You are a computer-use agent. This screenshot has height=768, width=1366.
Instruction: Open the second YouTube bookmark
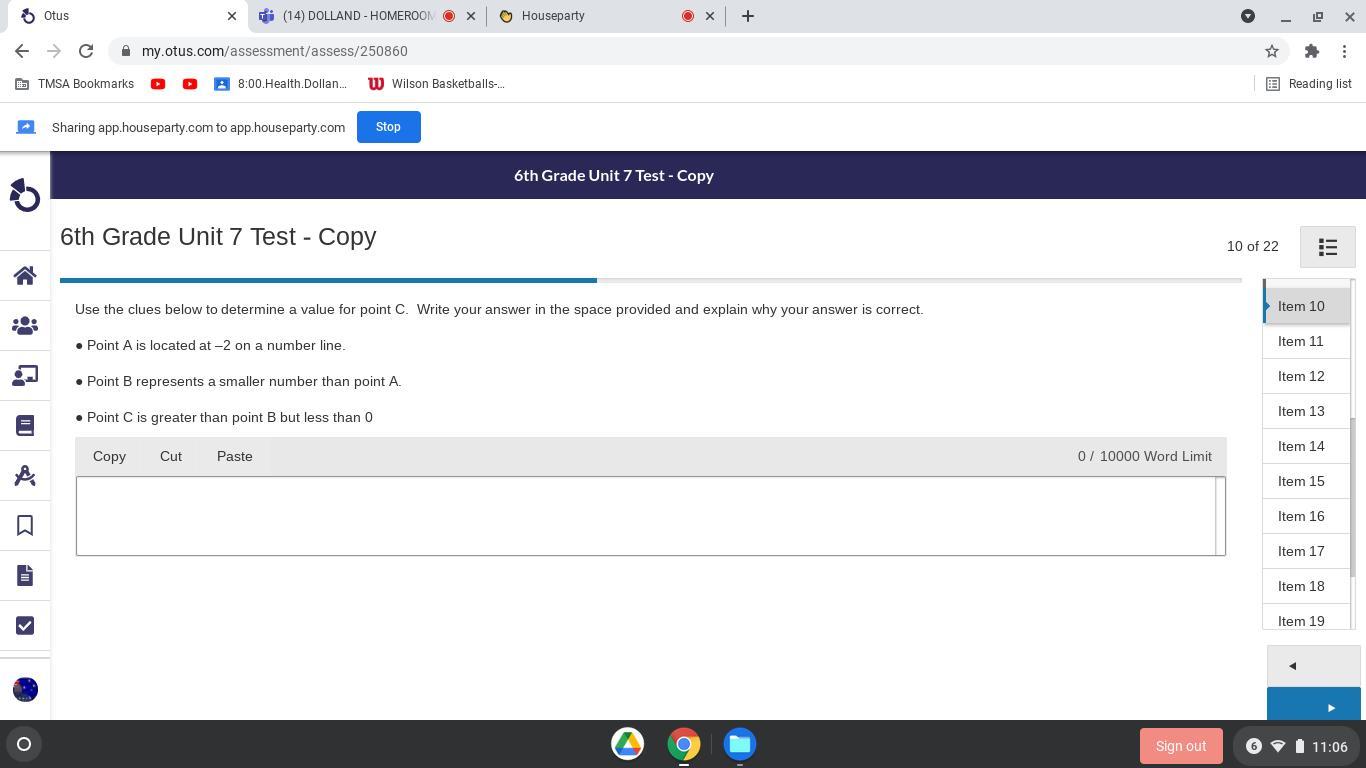point(190,84)
